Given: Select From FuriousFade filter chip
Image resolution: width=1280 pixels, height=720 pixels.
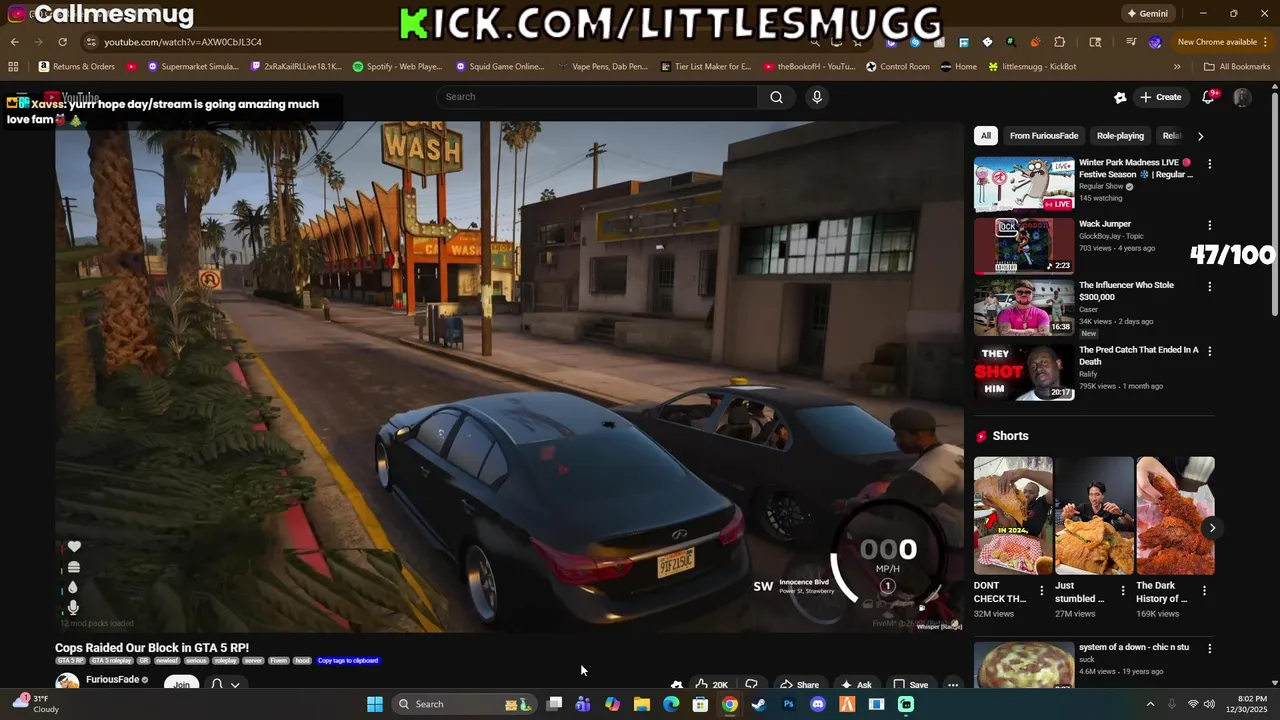Looking at the screenshot, I should click(x=1044, y=136).
